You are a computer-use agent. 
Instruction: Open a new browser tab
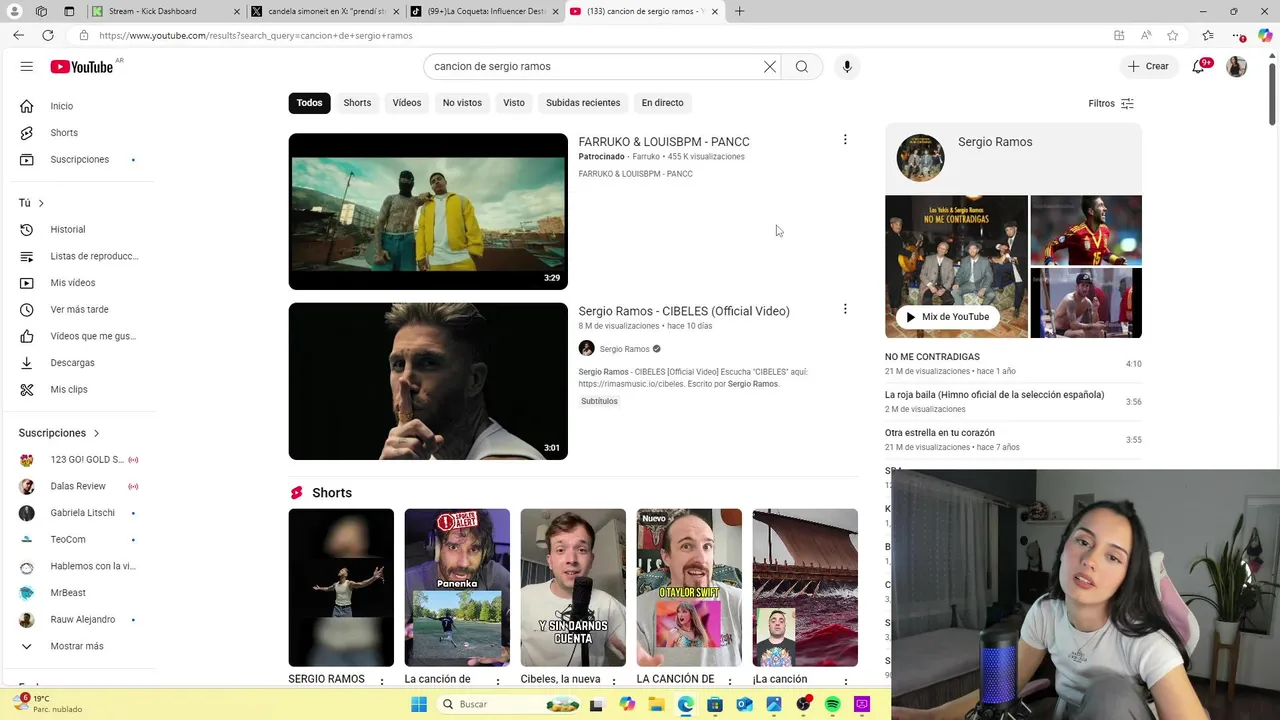pos(739,11)
